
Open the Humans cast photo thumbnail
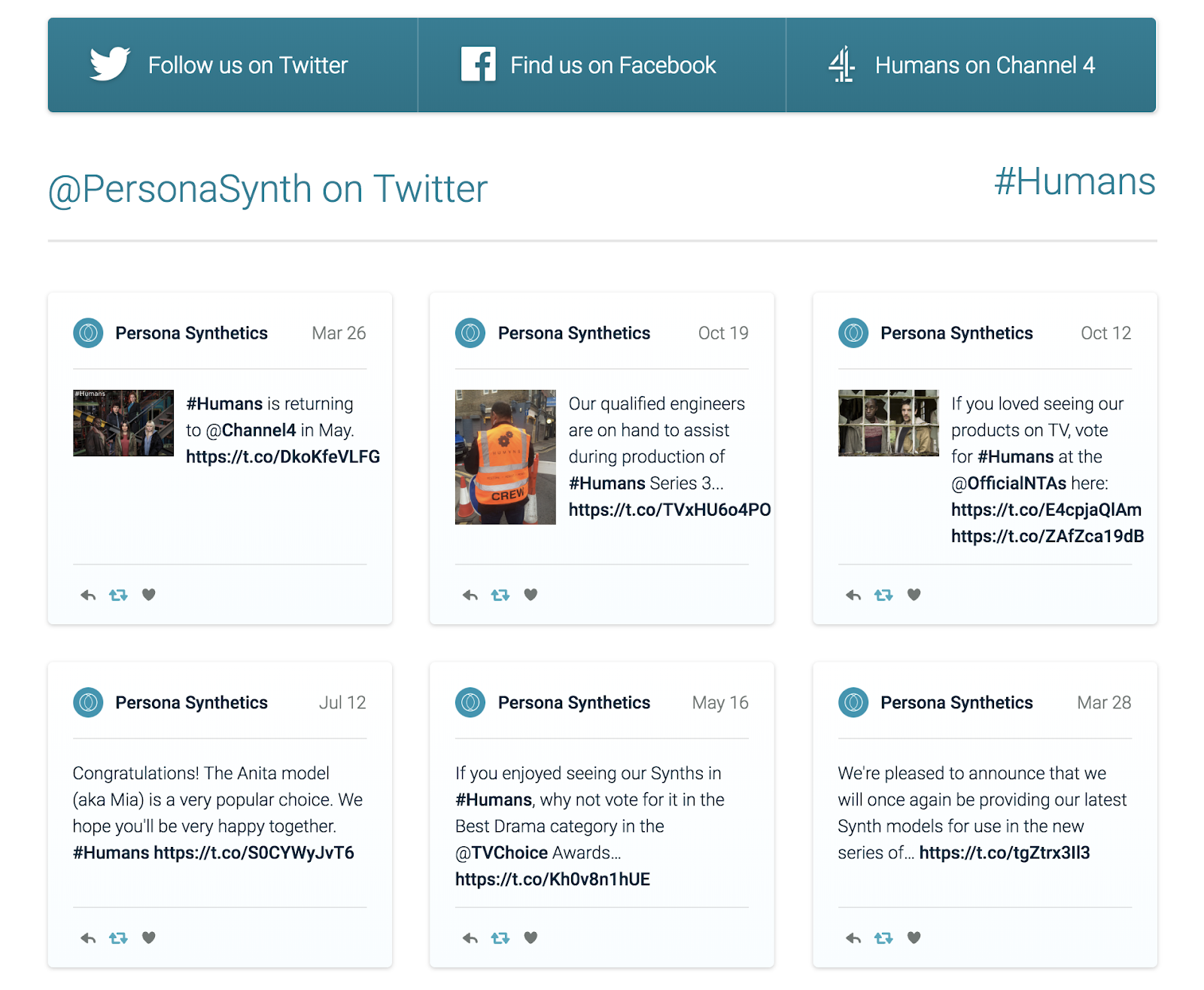pyautogui.click(x=123, y=423)
